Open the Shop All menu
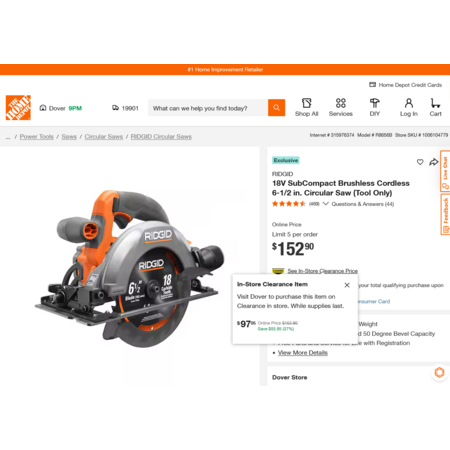 coord(306,107)
